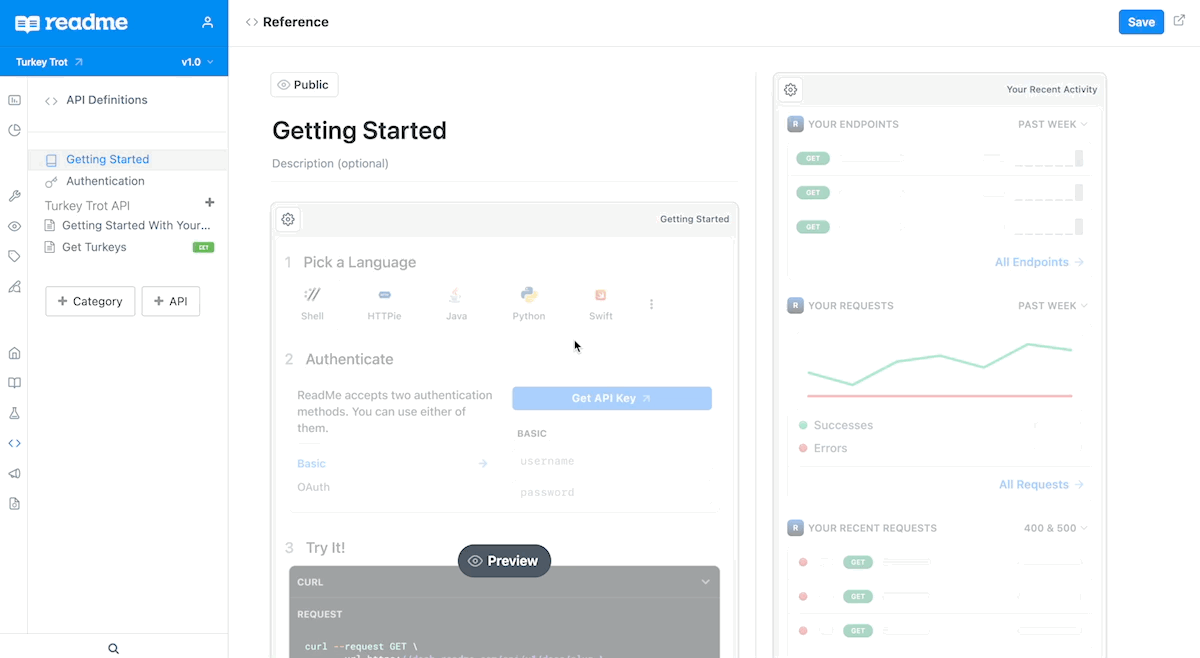Select Swift language icon

pos(600,303)
